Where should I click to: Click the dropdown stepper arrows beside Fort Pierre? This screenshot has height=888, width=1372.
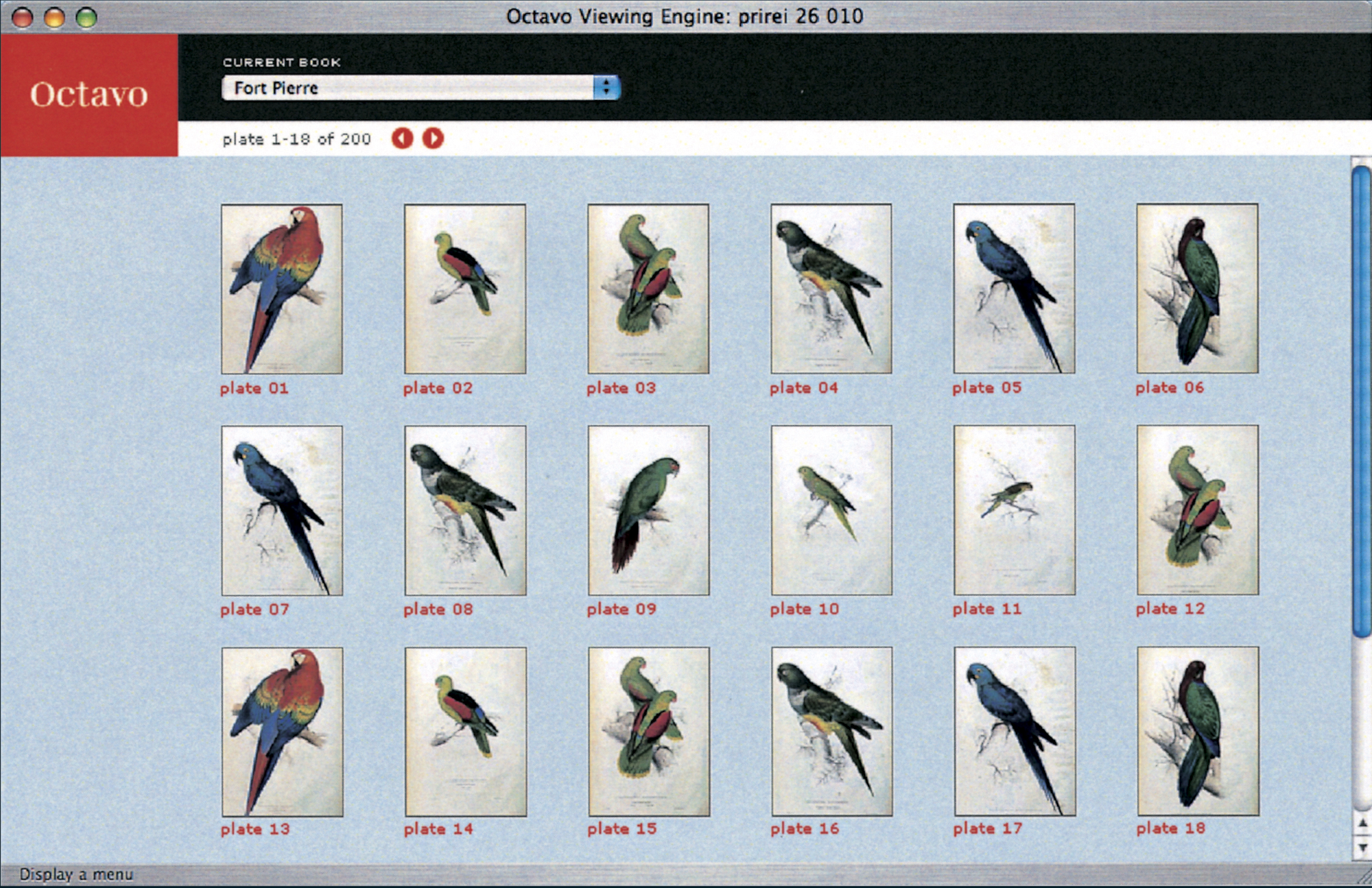(x=606, y=88)
